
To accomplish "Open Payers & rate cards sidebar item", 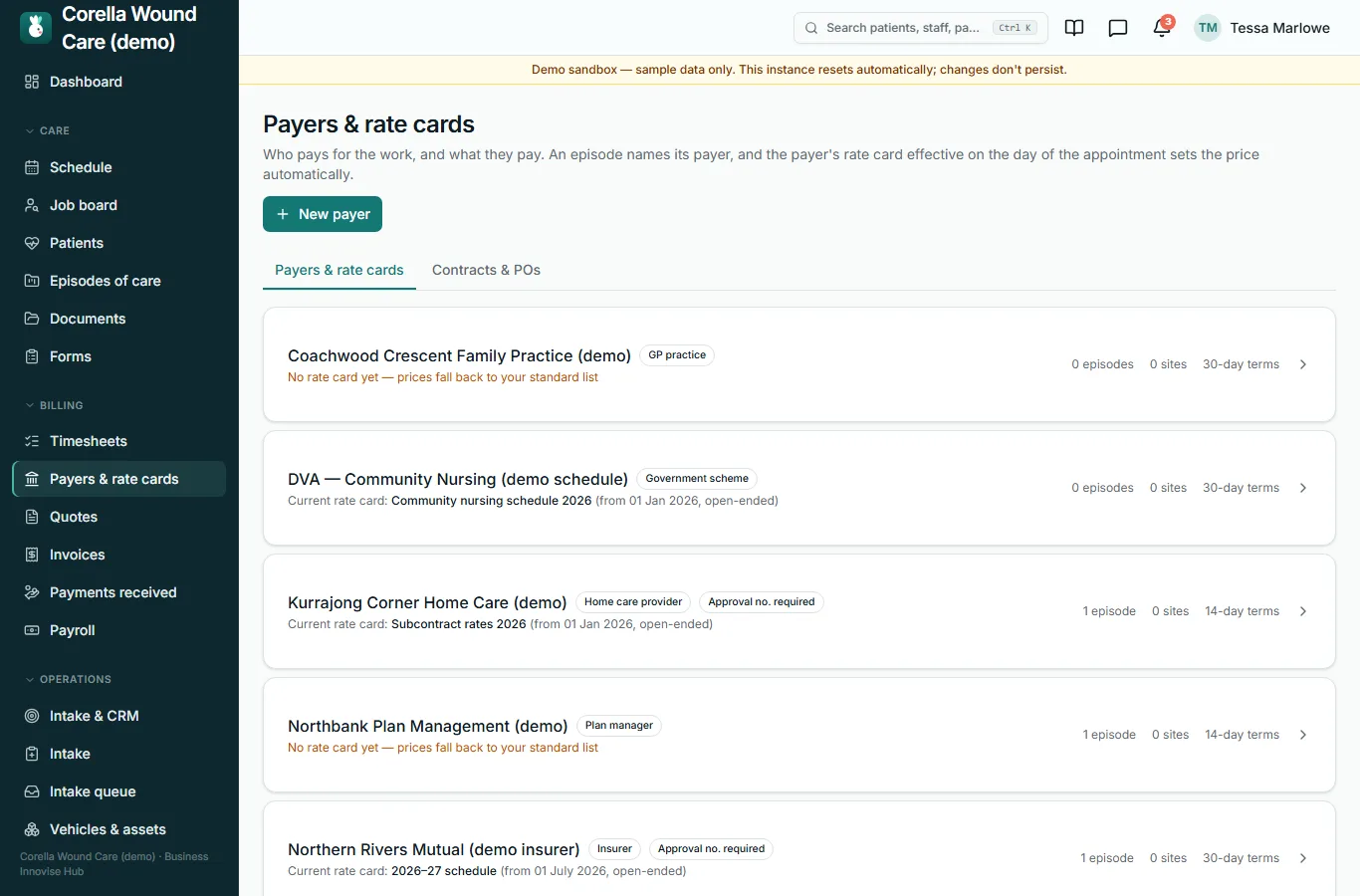I will pos(119,479).
